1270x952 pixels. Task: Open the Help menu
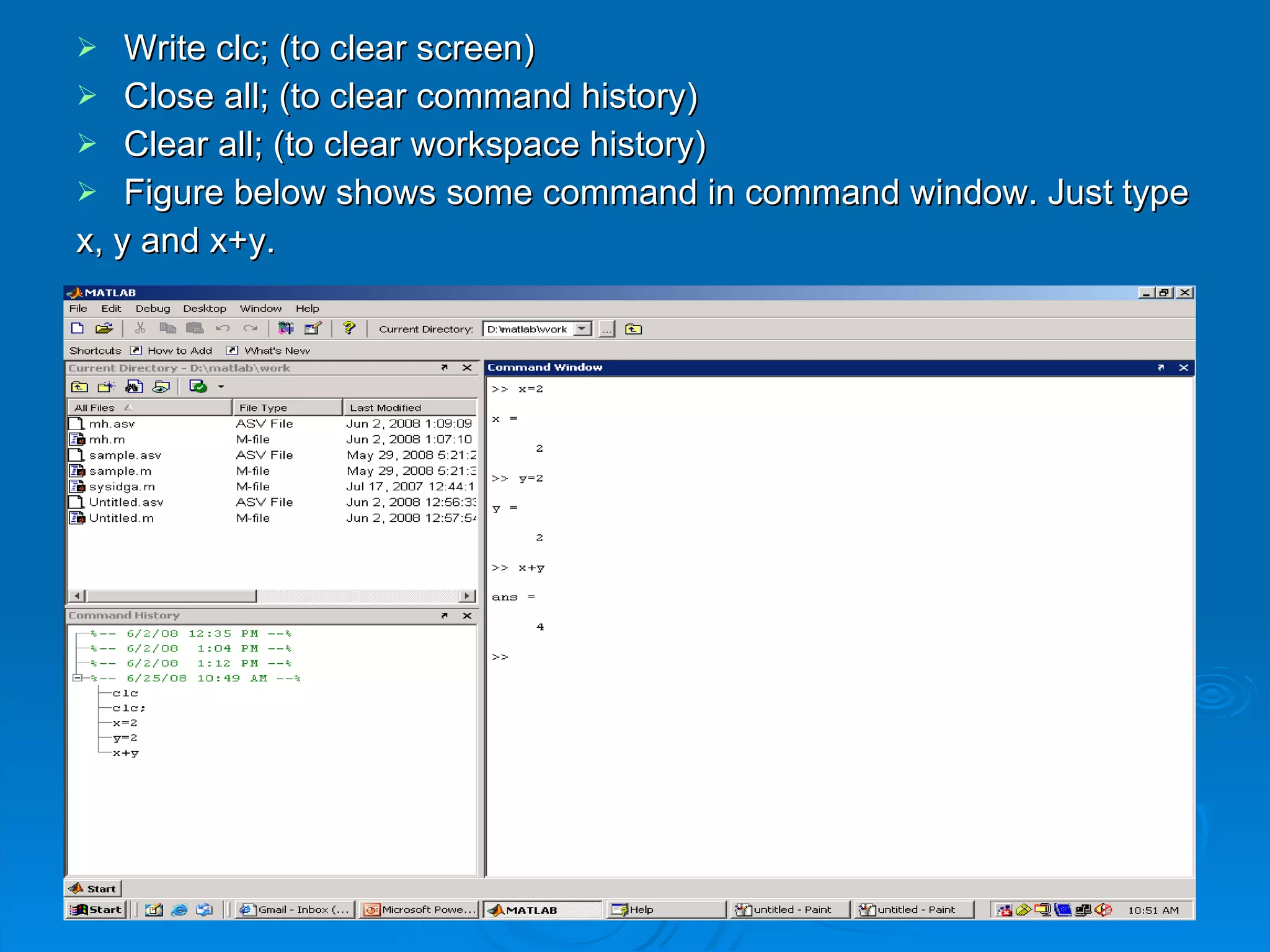[x=307, y=309]
